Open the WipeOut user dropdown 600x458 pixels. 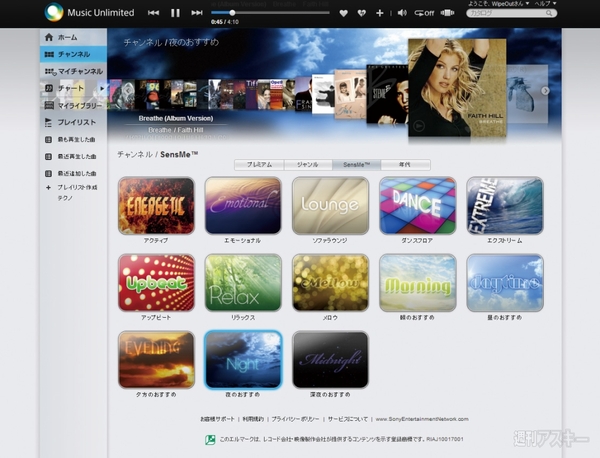pos(499,3)
